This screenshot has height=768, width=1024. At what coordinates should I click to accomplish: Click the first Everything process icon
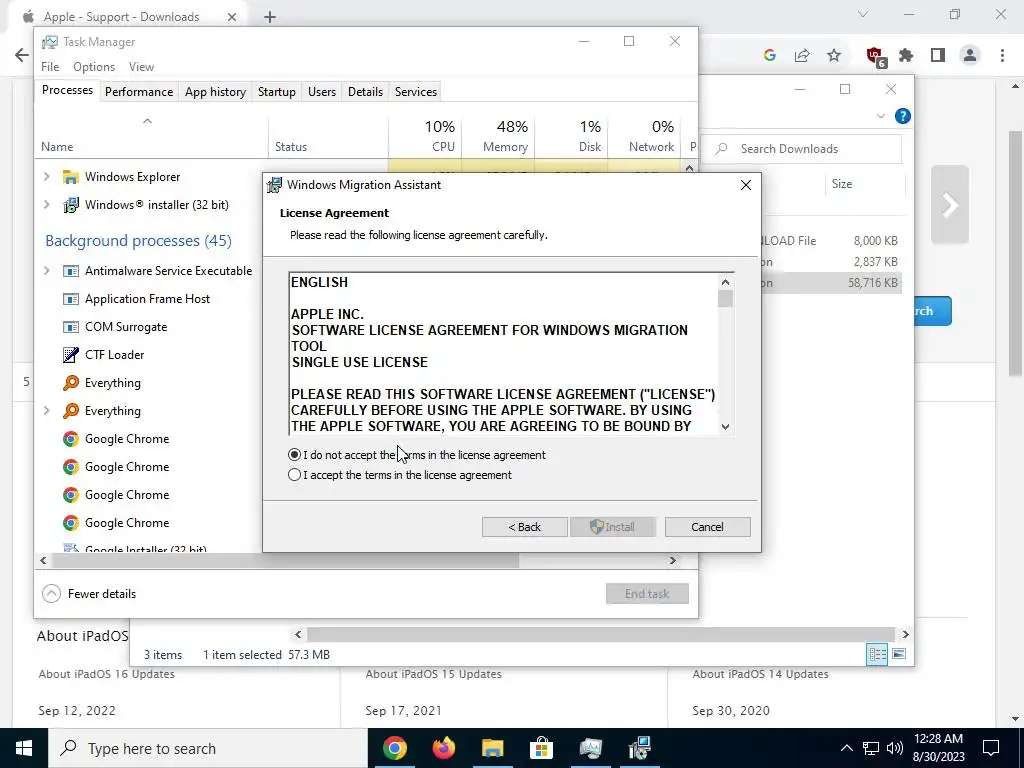pos(71,383)
